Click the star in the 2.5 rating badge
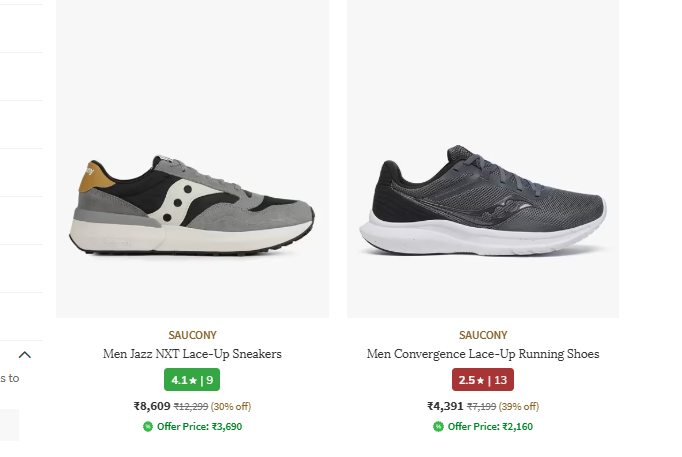The width and height of the screenshot is (682, 457). click(481, 381)
